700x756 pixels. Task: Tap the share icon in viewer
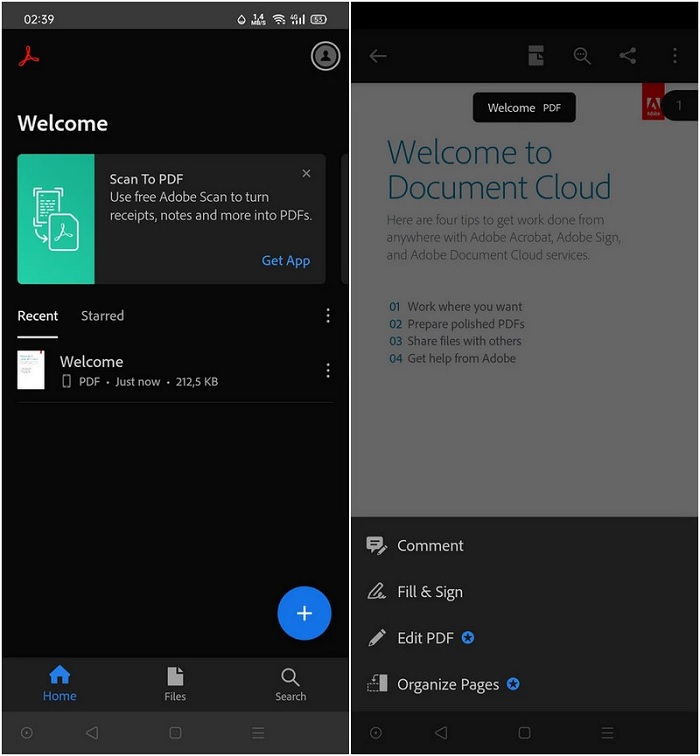pos(628,56)
